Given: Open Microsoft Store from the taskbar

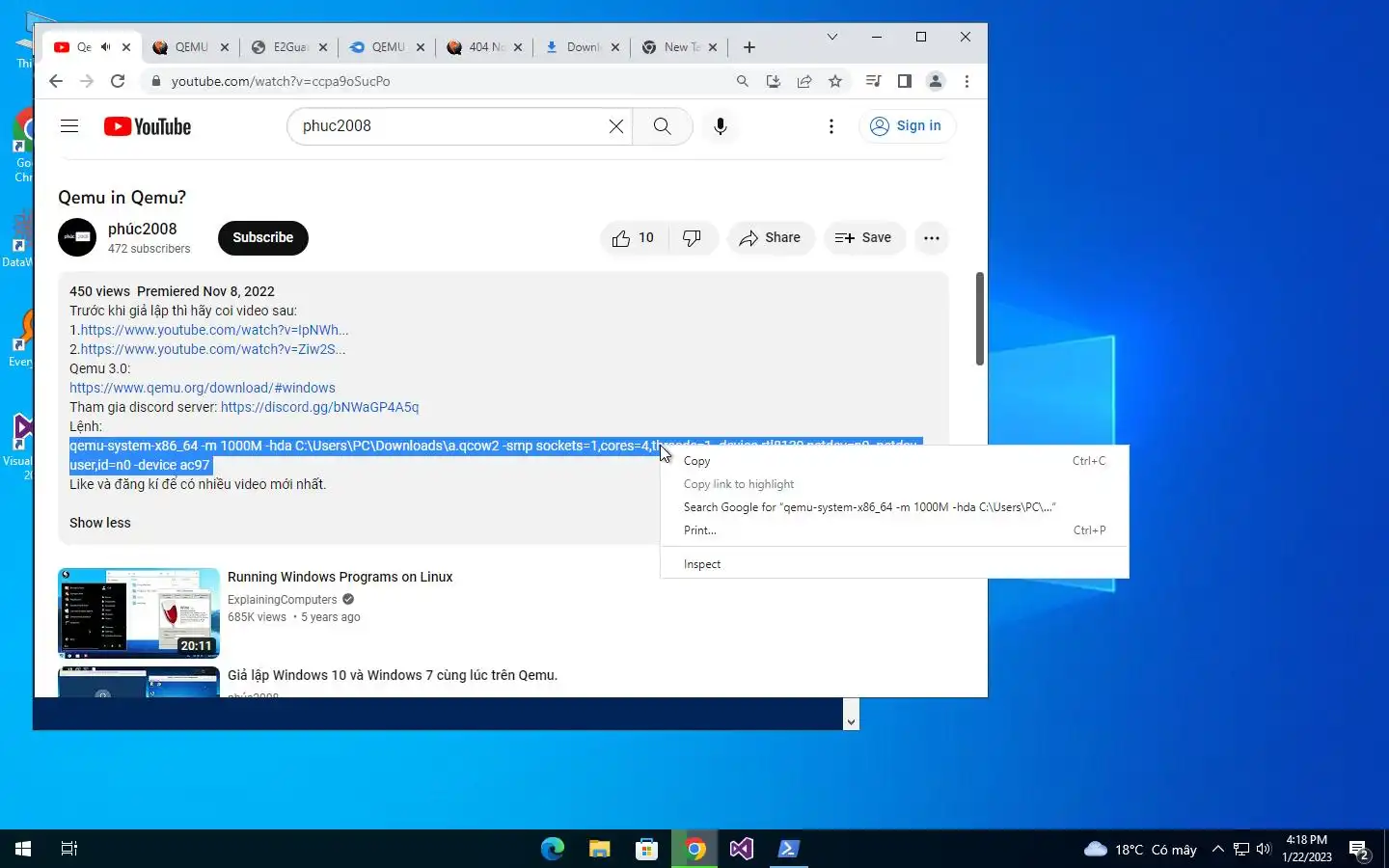Looking at the screenshot, I should 647,849.
